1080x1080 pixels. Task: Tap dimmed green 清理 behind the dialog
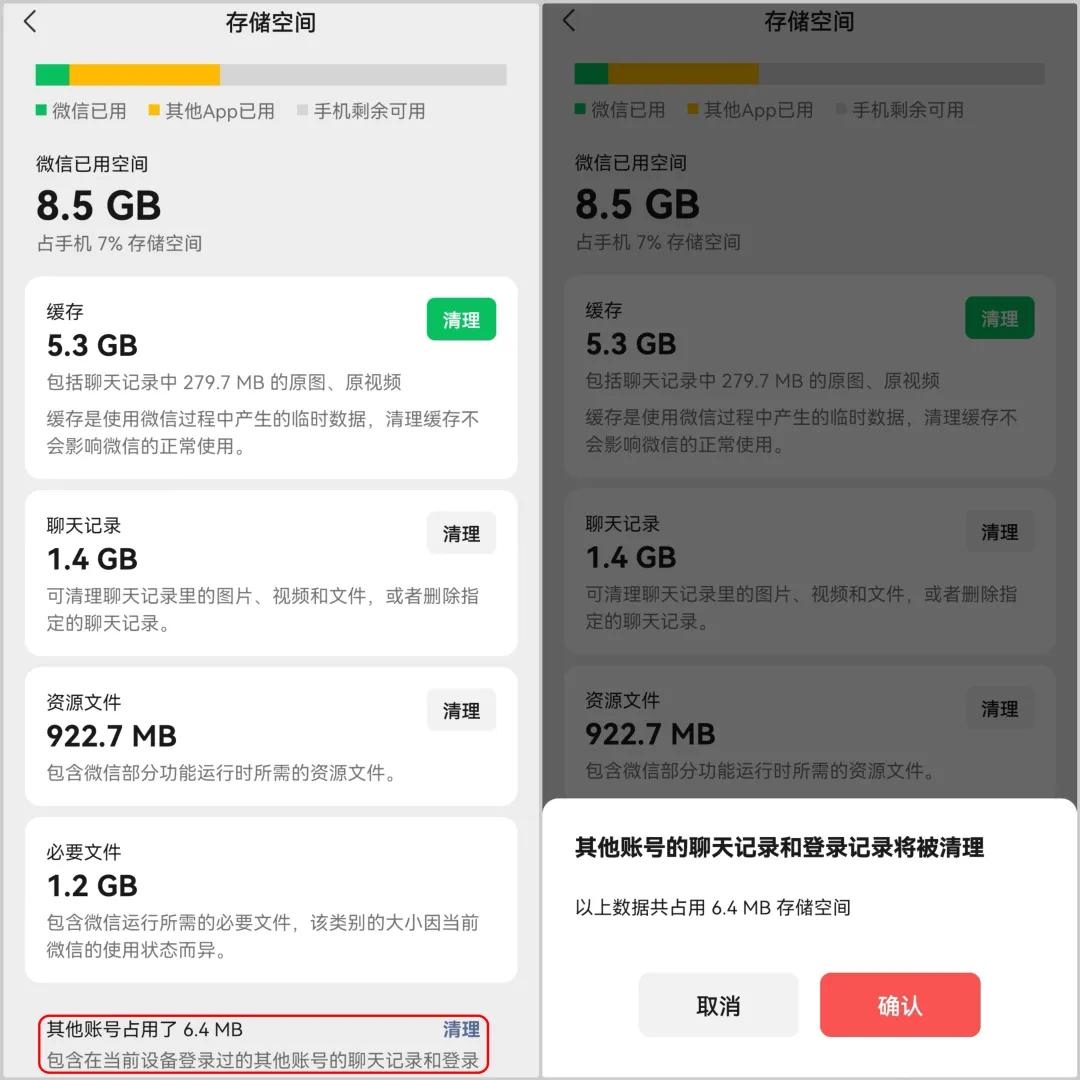click(x=999, y=318)
